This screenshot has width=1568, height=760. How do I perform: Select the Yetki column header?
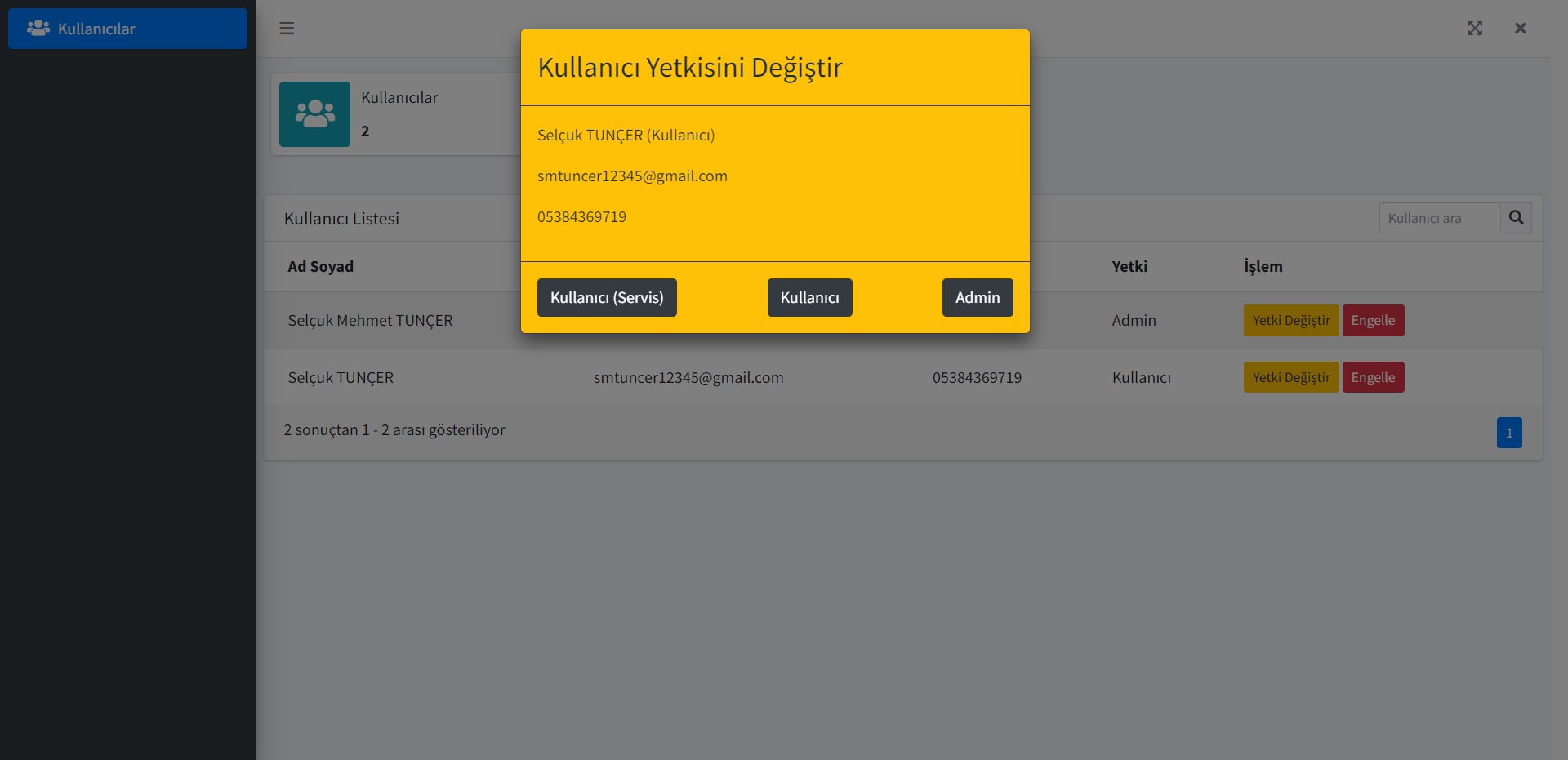click(x=1129, y=266)
